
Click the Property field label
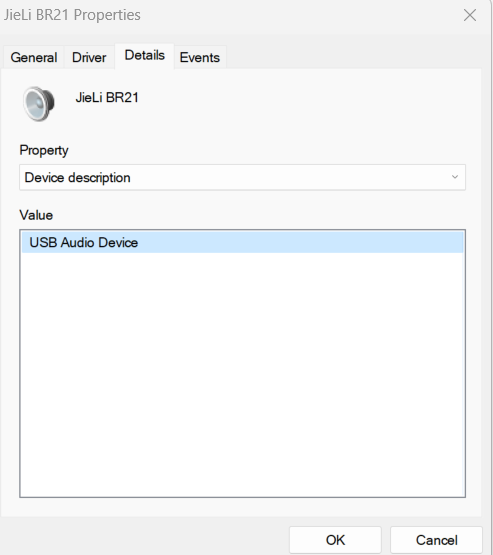[x=44, y=150]
